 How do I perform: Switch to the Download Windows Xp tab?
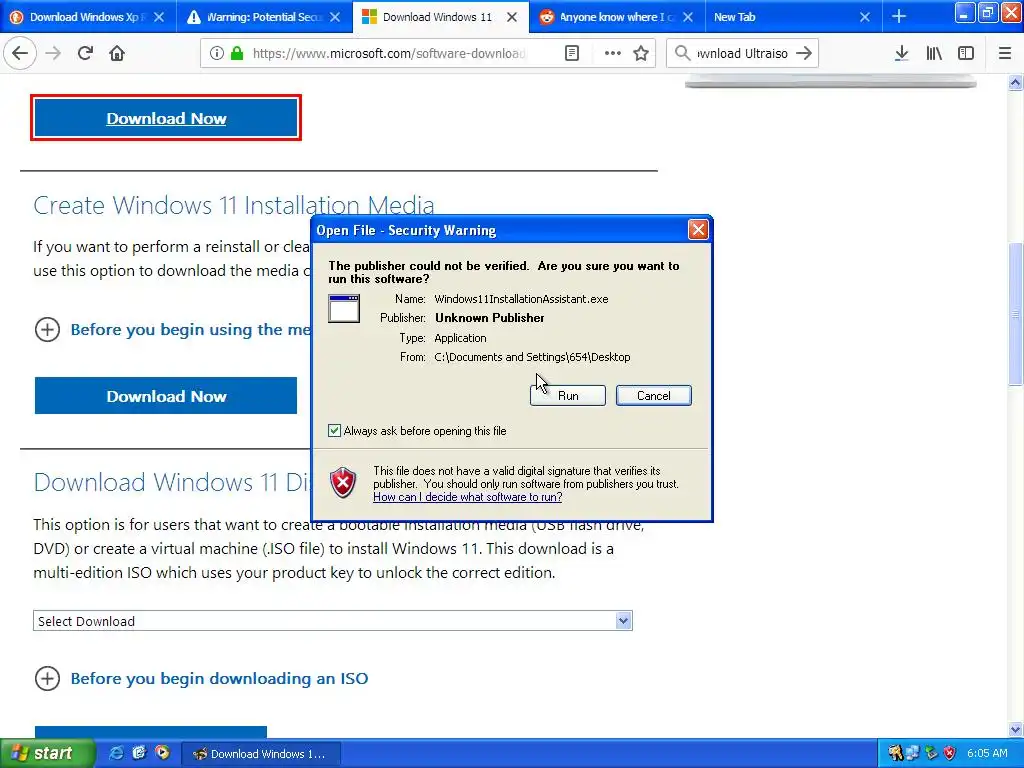tap(89, 17)
